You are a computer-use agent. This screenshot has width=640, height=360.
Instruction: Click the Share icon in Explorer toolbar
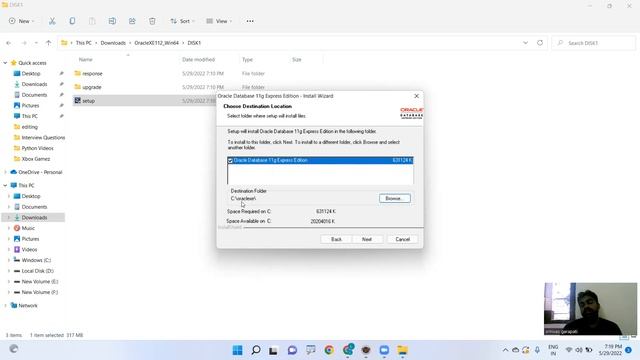tap(132, 21)
